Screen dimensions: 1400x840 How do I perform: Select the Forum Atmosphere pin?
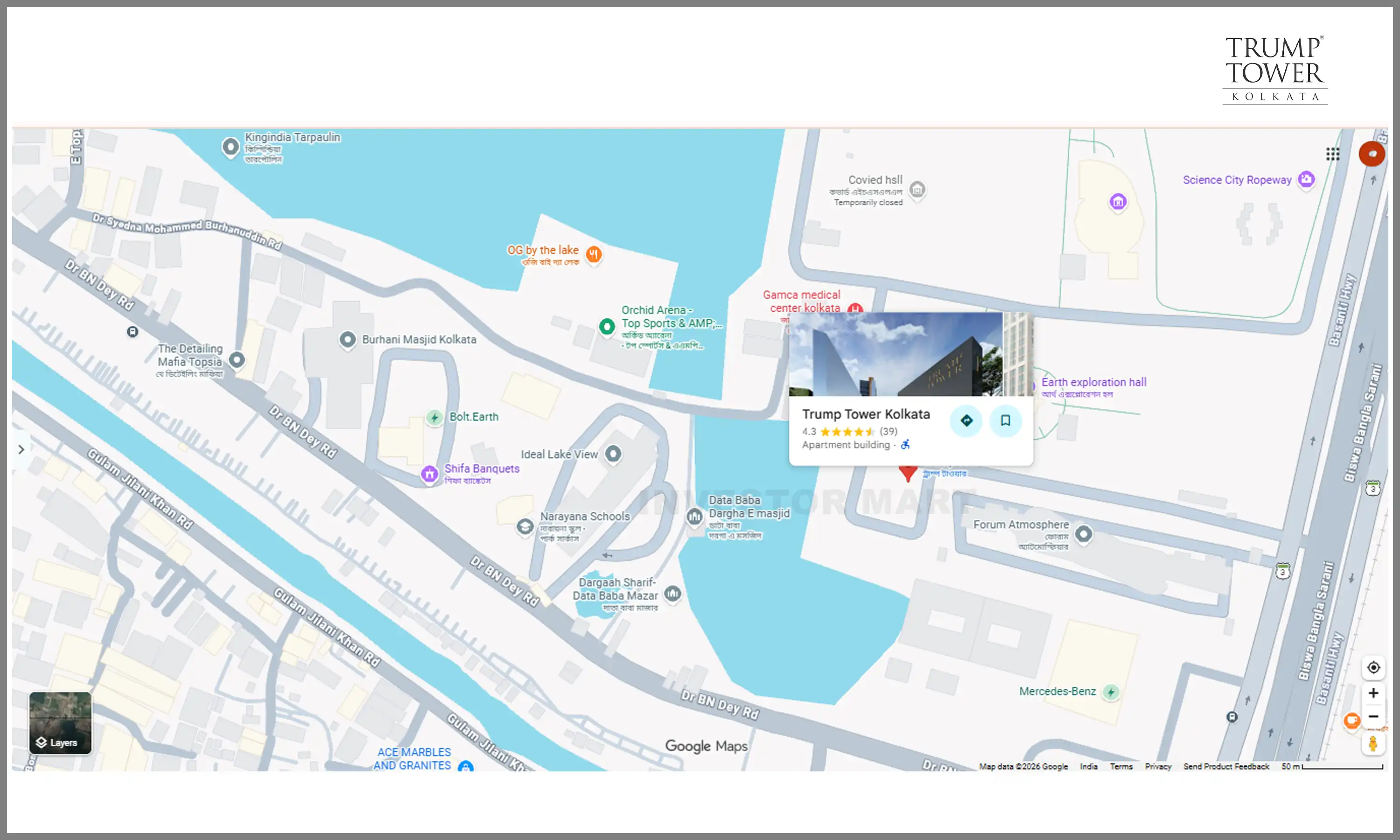click(x=1084, y=534)
